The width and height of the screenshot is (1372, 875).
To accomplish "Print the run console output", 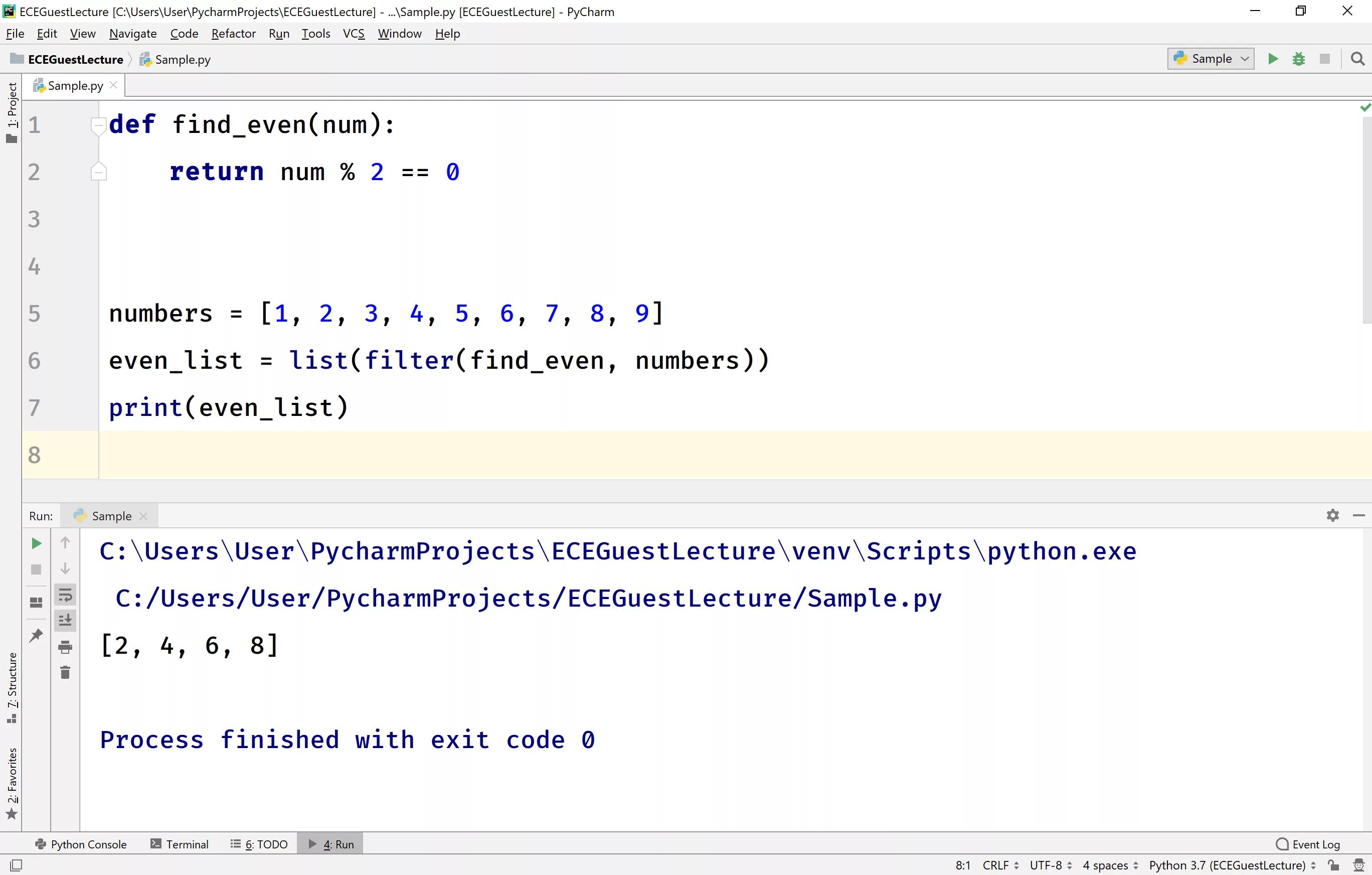I will (x=65, y=646).
